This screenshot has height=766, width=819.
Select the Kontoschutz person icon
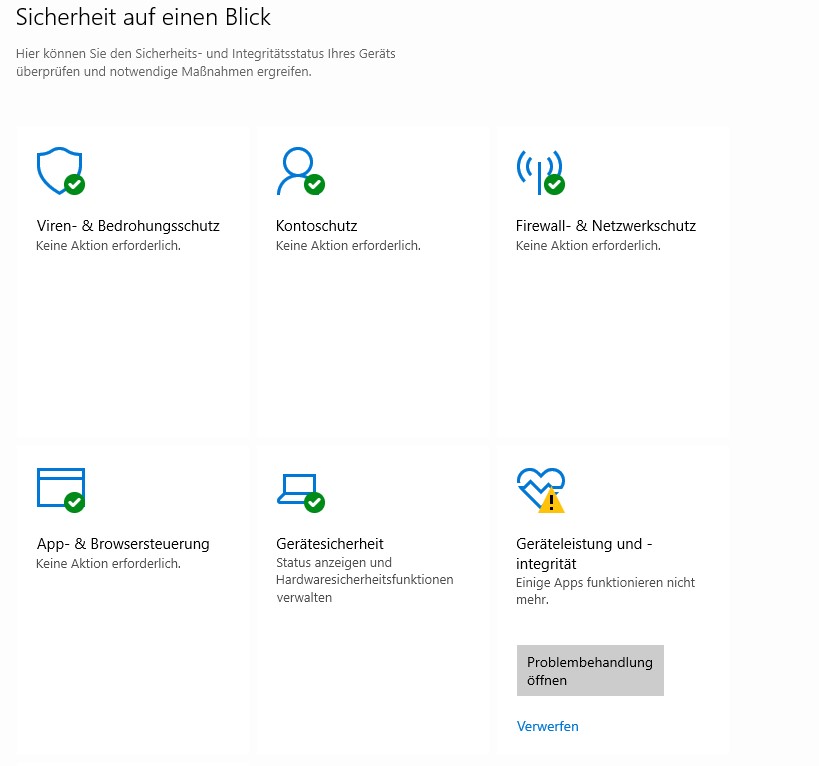coord(300,171)
